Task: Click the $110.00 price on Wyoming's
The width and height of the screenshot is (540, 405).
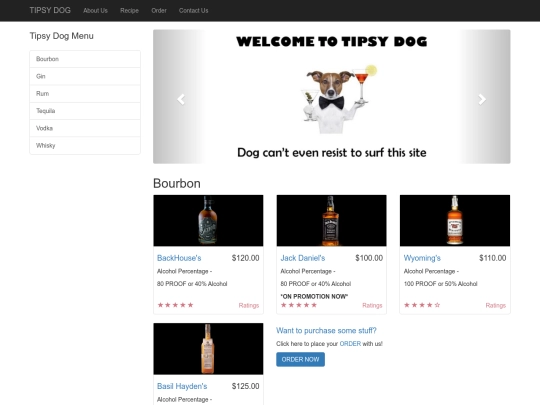Action: click(492, 258)
